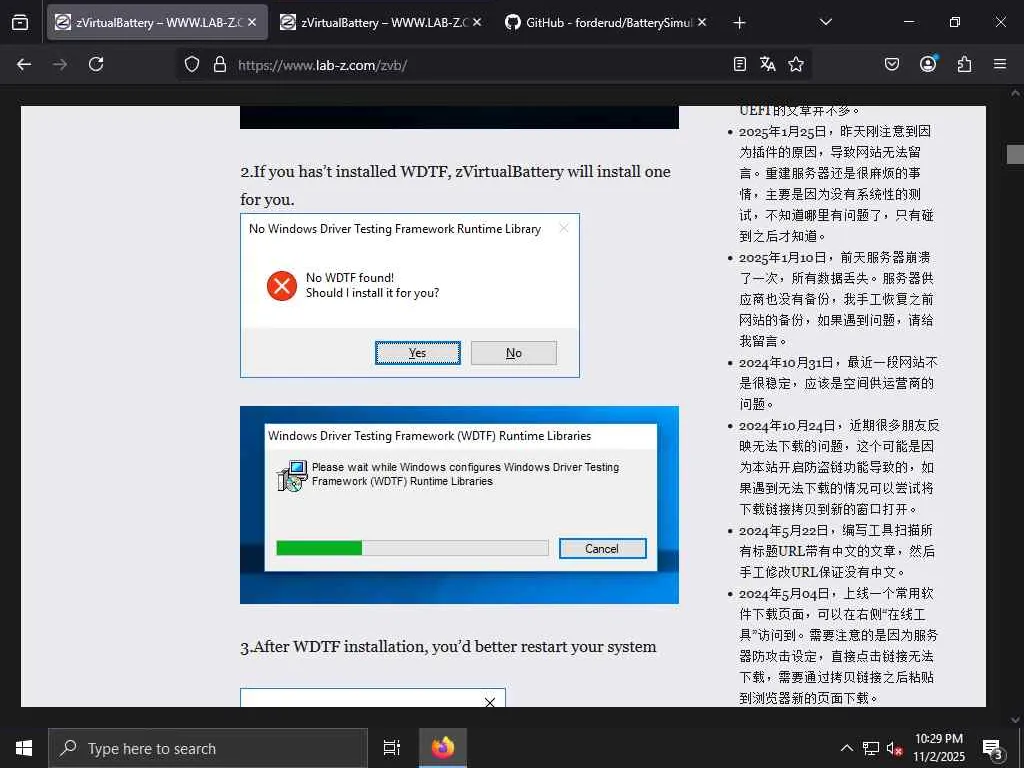Close the GitHub tab
The image size is (1024, 768).
click(702, 22)
